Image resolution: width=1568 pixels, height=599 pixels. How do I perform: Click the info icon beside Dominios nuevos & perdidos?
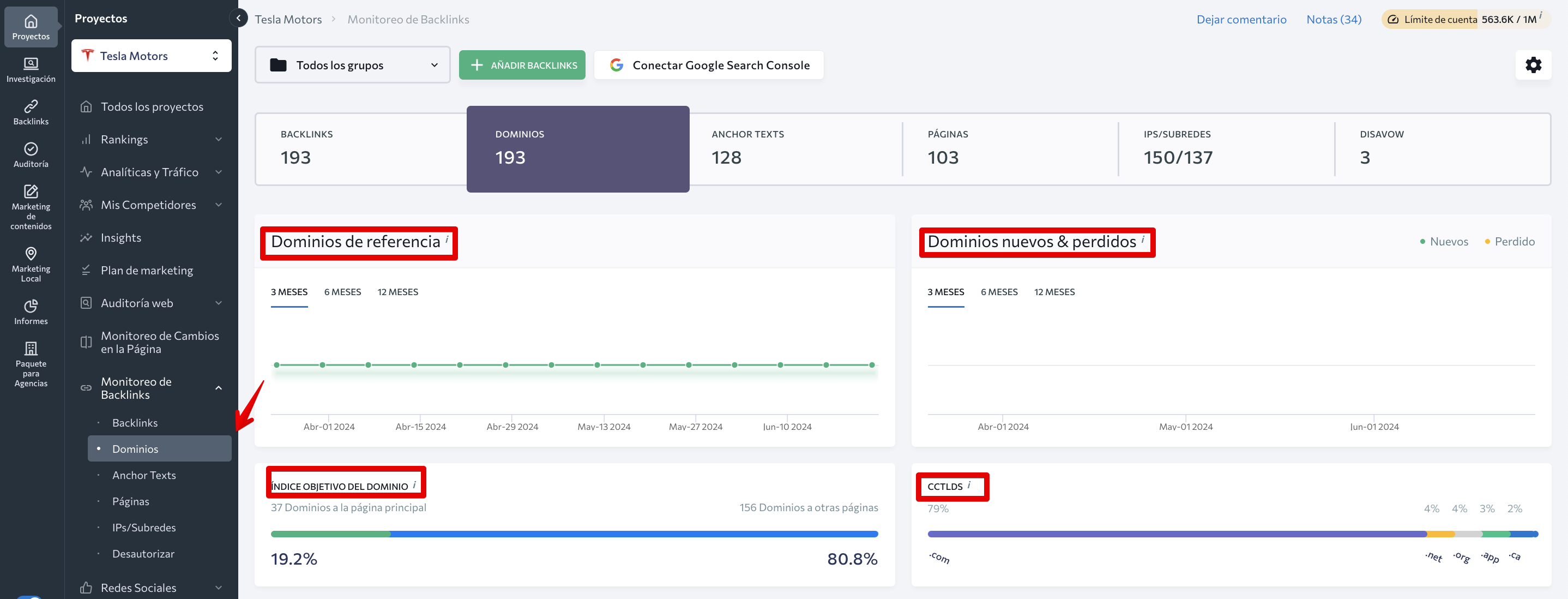[1143, 239]
